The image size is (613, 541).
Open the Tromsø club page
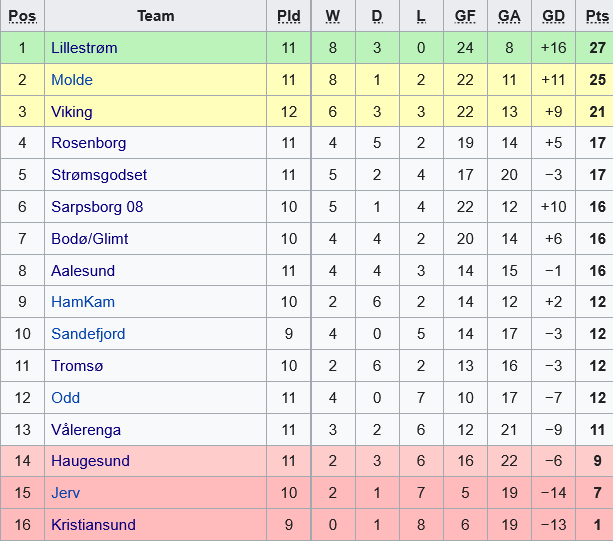(77, 366)
